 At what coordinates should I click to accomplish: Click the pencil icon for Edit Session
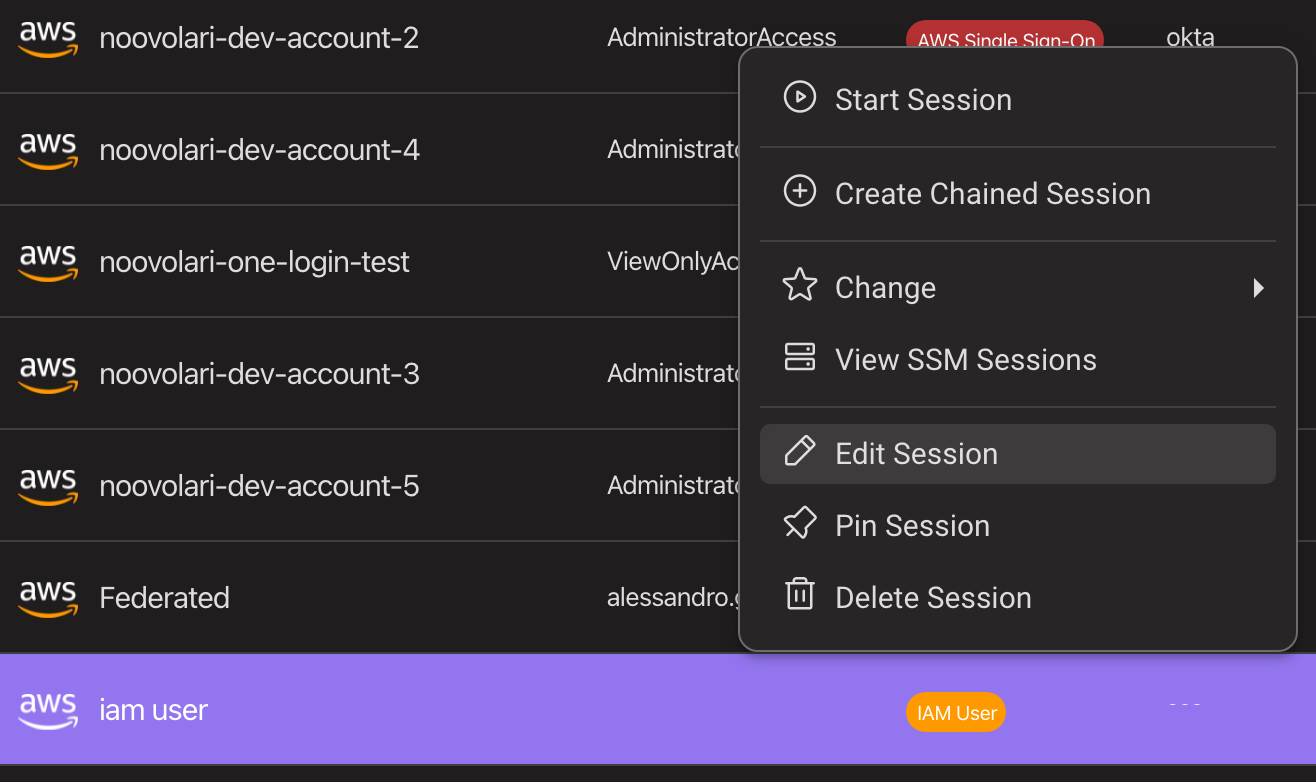point(799,452)
